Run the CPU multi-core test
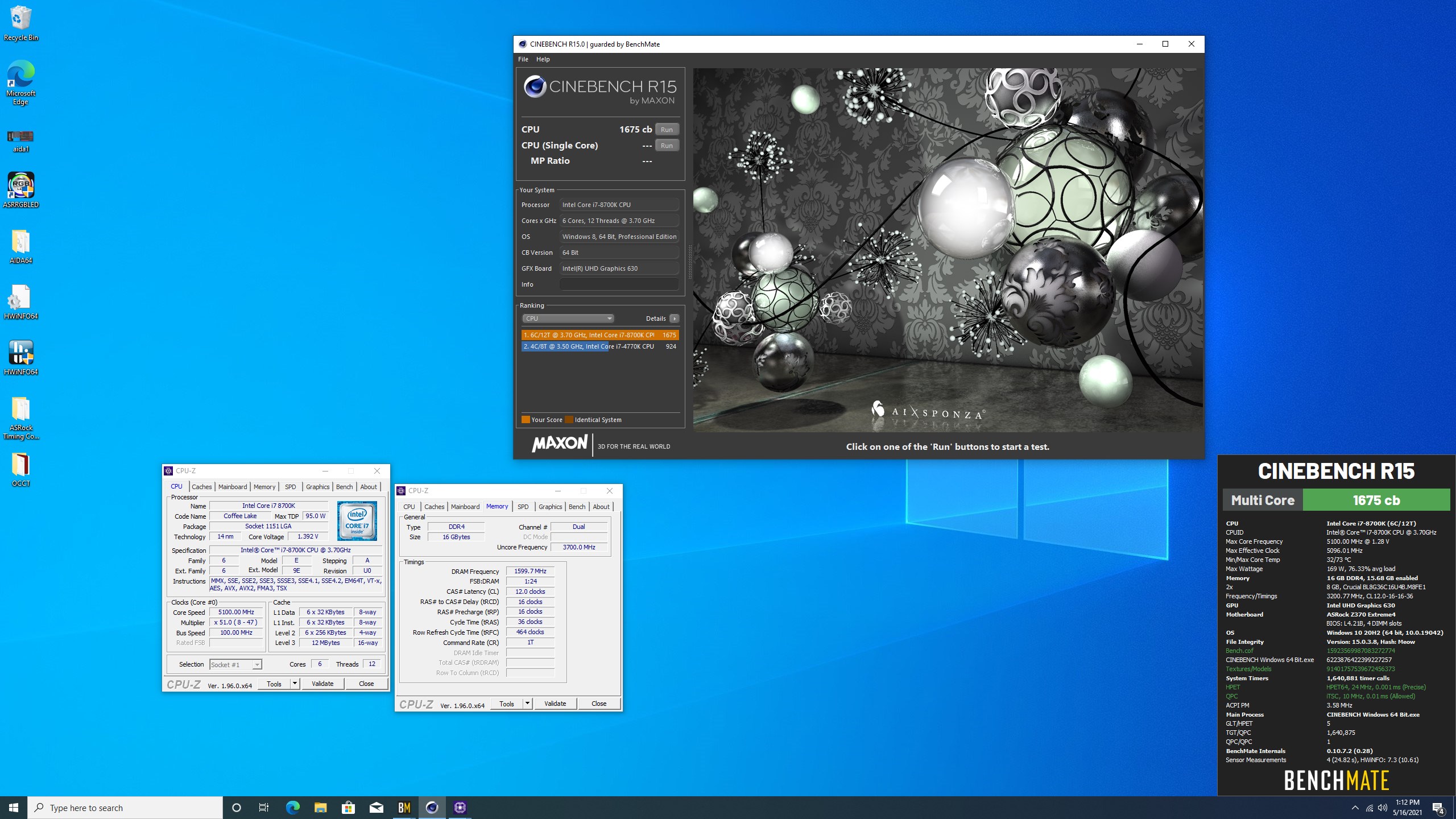Screen dimensions: 1456x819 pyautogui.click(x=667, y=130)
